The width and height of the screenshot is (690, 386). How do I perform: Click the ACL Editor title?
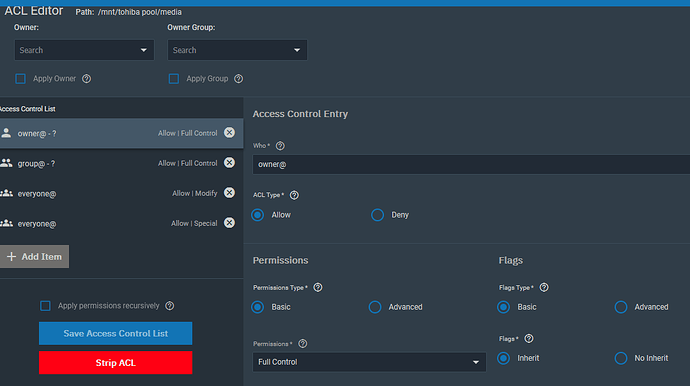[34, 11]
